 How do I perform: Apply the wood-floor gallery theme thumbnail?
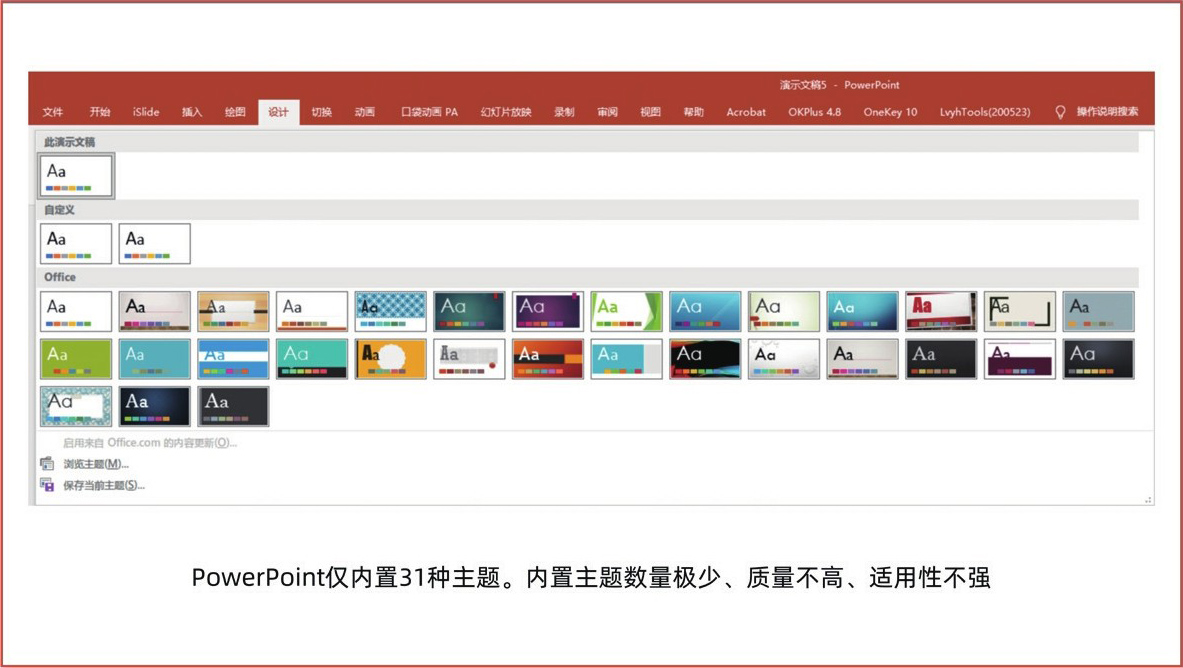point(155,311)
